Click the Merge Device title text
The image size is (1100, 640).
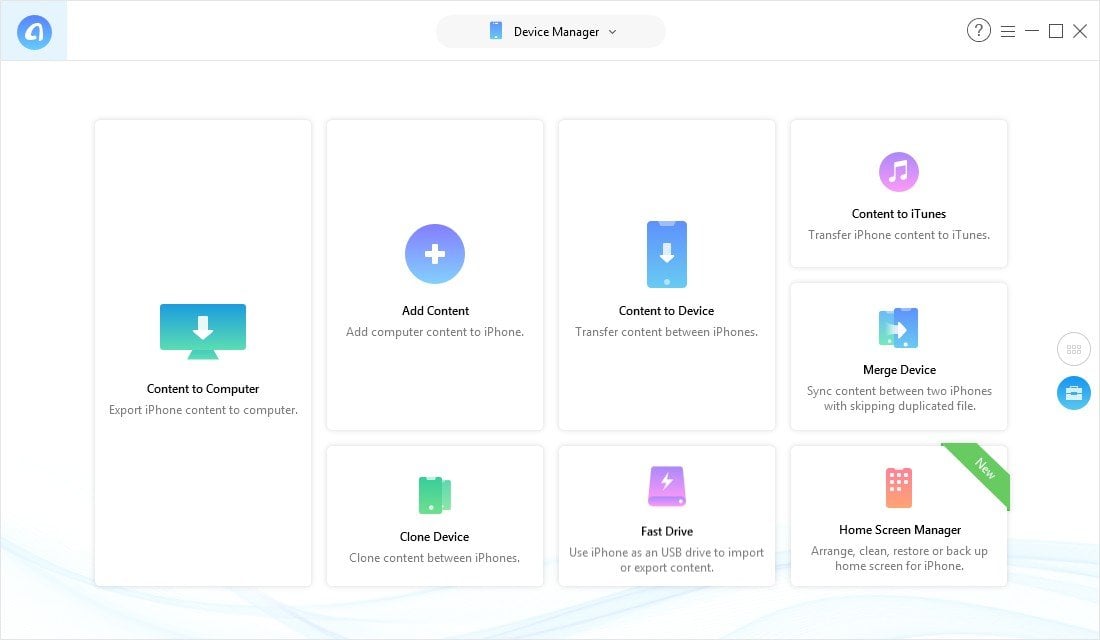pos(899,370)
